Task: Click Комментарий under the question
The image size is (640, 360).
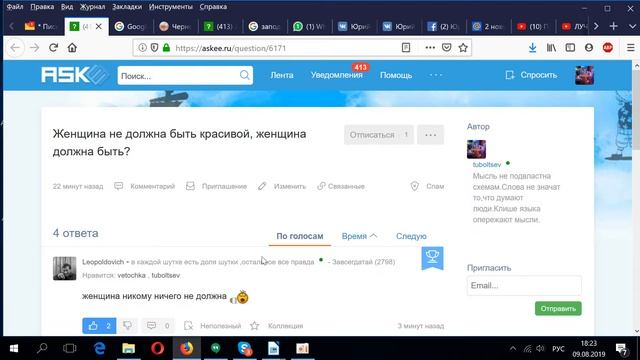Action: 145,186
